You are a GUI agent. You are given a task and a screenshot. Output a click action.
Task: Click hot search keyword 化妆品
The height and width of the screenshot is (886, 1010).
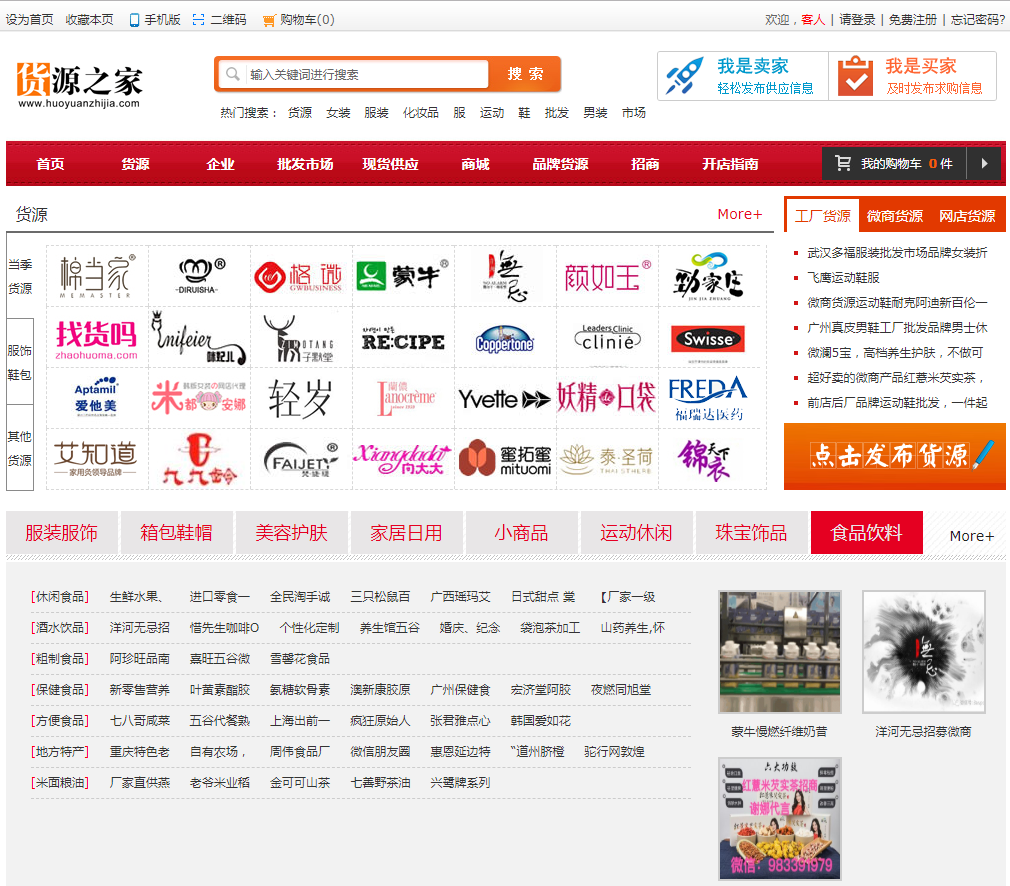pos(421,113)
